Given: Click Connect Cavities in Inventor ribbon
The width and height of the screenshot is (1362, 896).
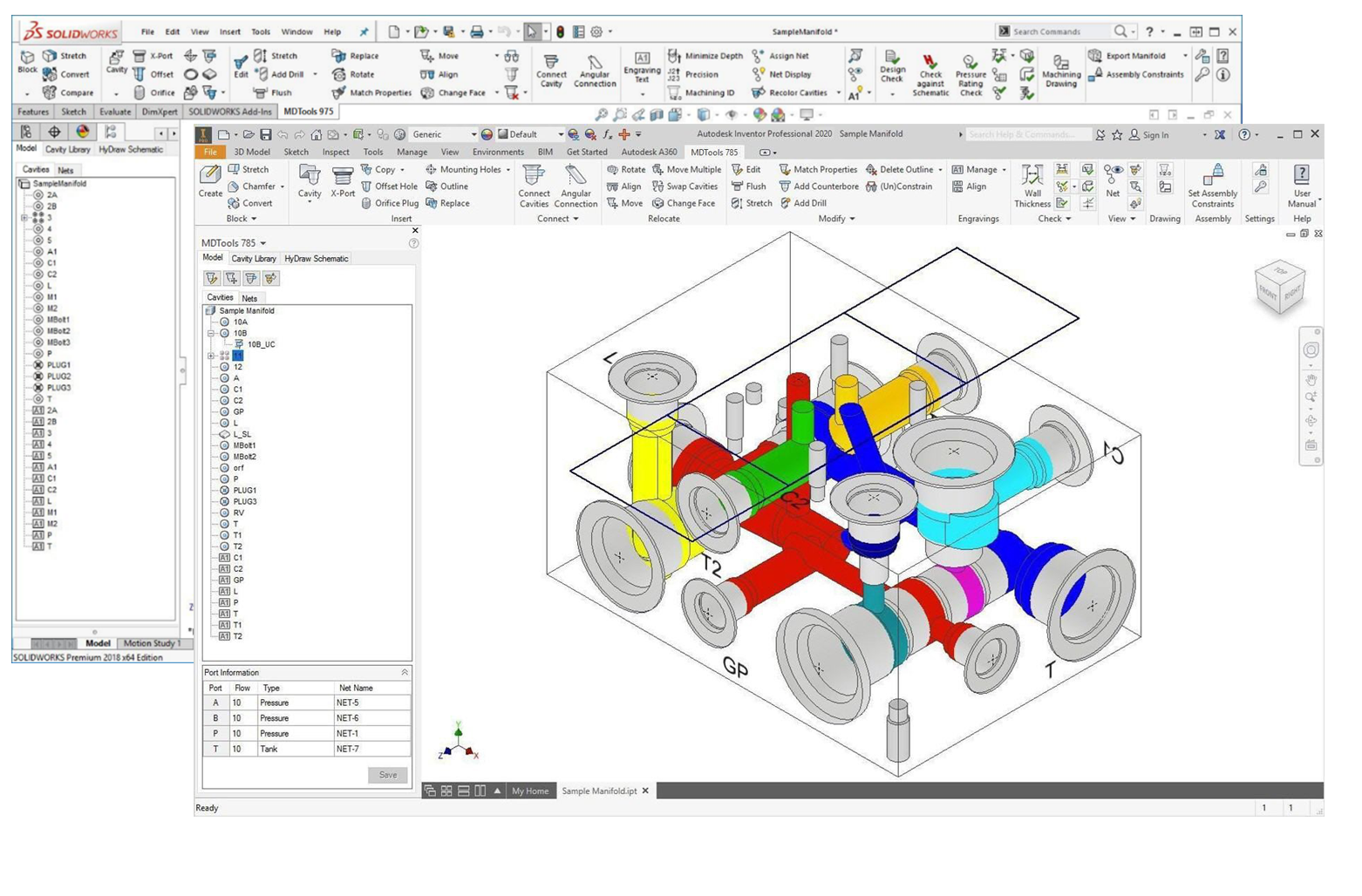Looking at the screenshot, I should 534,186.
